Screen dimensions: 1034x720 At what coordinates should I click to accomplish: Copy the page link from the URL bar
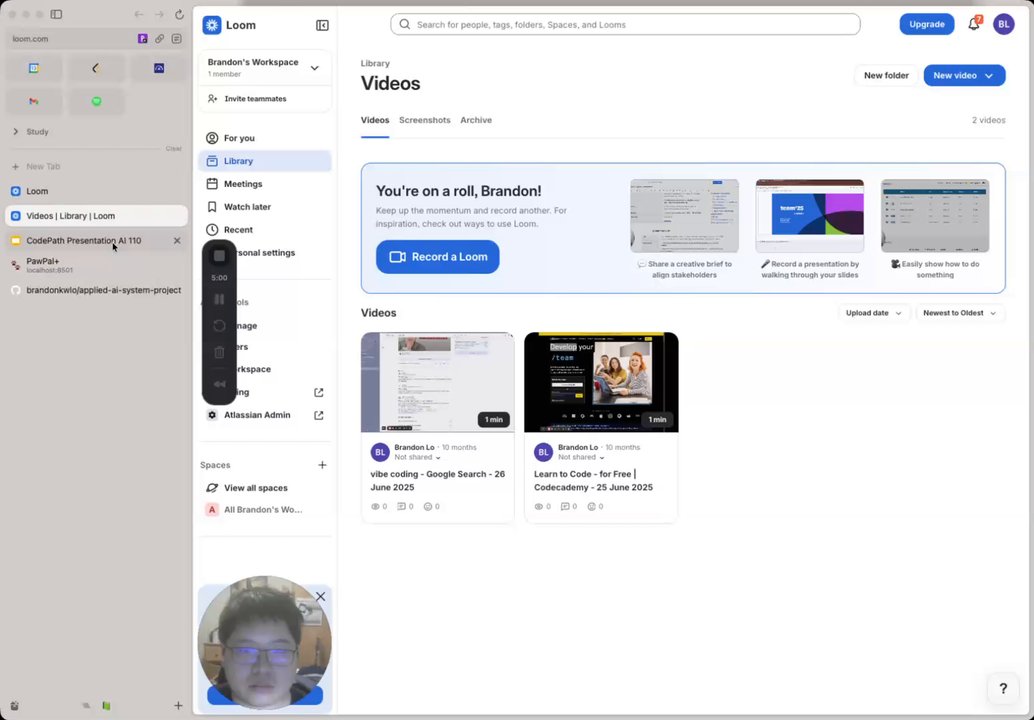[x=160, y=39]
